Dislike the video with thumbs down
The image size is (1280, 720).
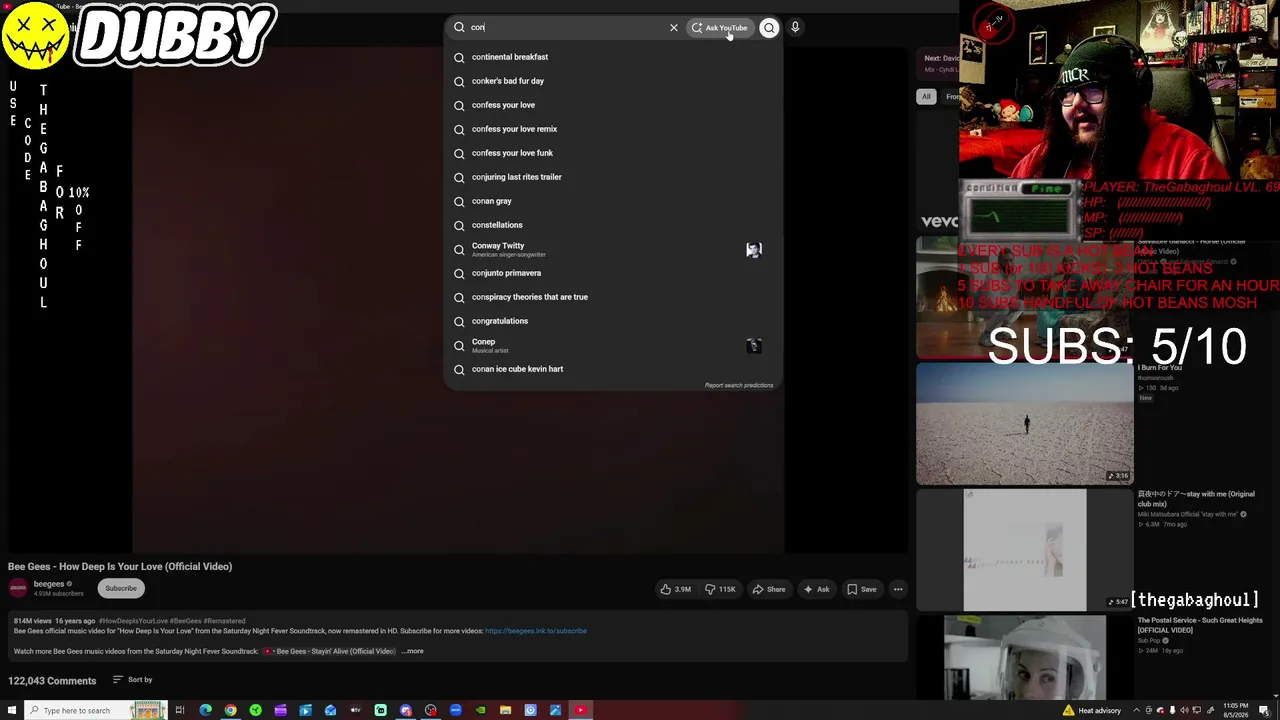coord(720,589)
